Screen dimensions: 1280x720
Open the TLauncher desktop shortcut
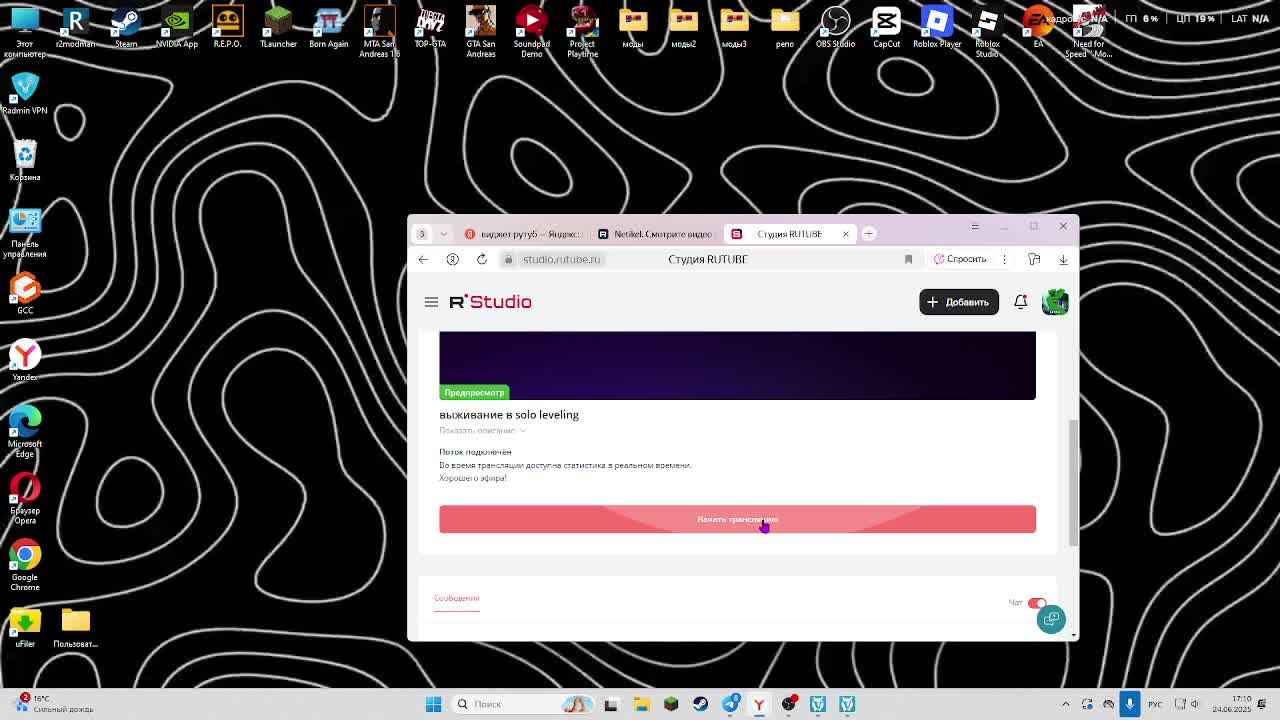tap(278, 27)
